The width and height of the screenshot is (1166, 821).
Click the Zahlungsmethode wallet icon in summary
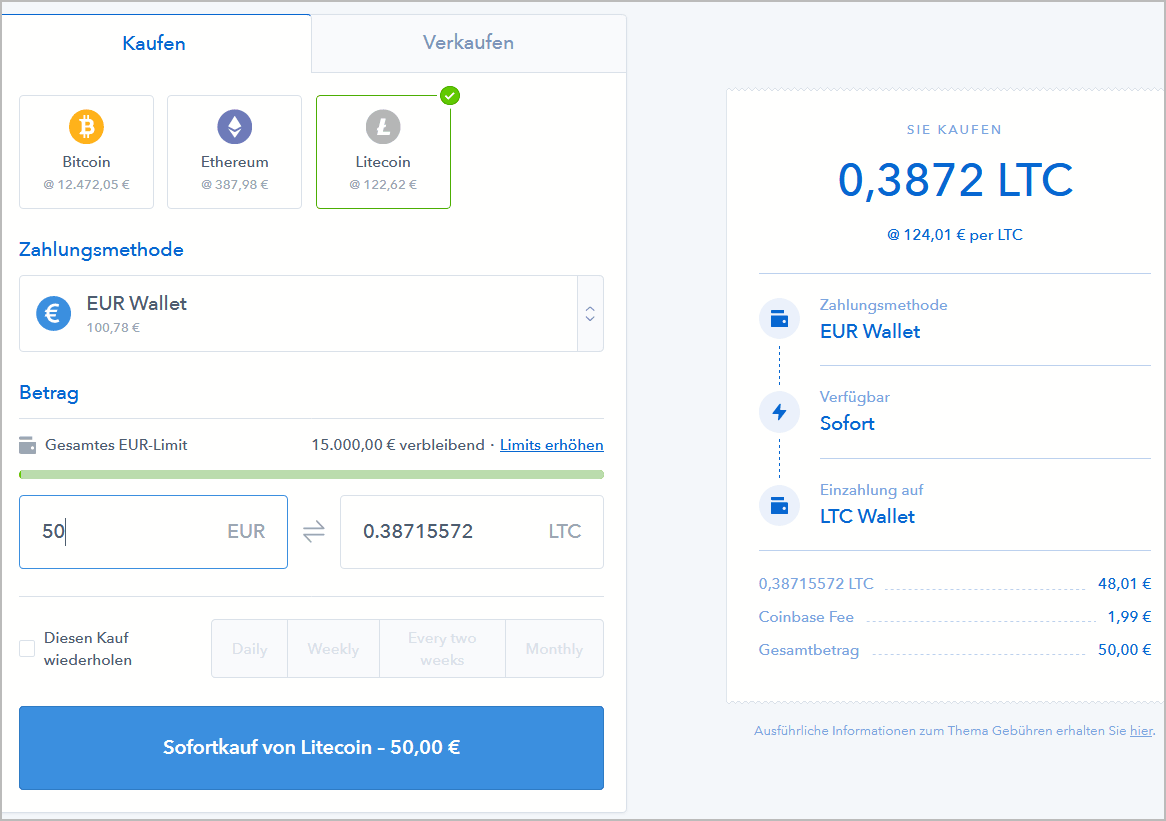click(779, 319)
